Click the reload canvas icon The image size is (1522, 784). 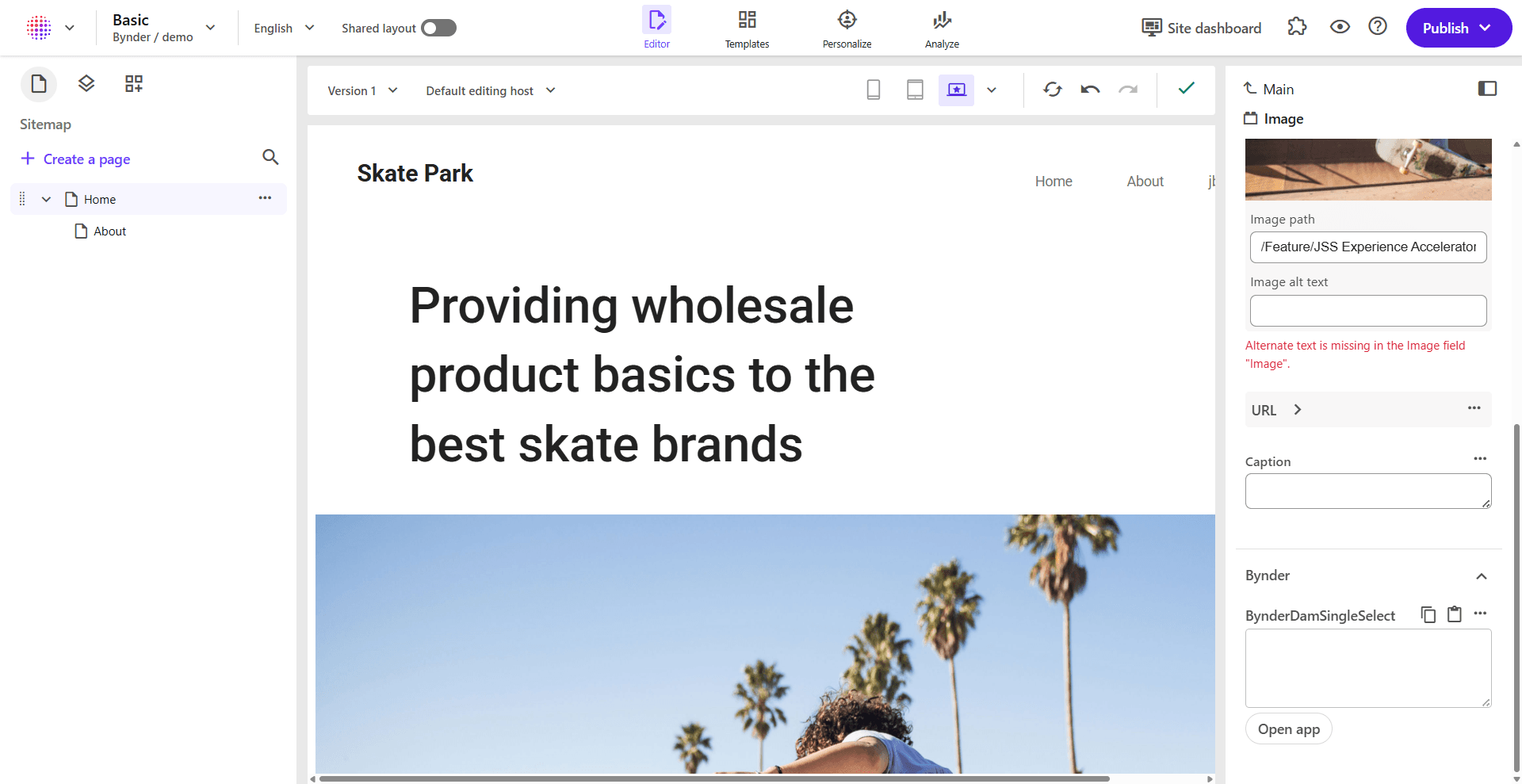[x=1052, y=90]
